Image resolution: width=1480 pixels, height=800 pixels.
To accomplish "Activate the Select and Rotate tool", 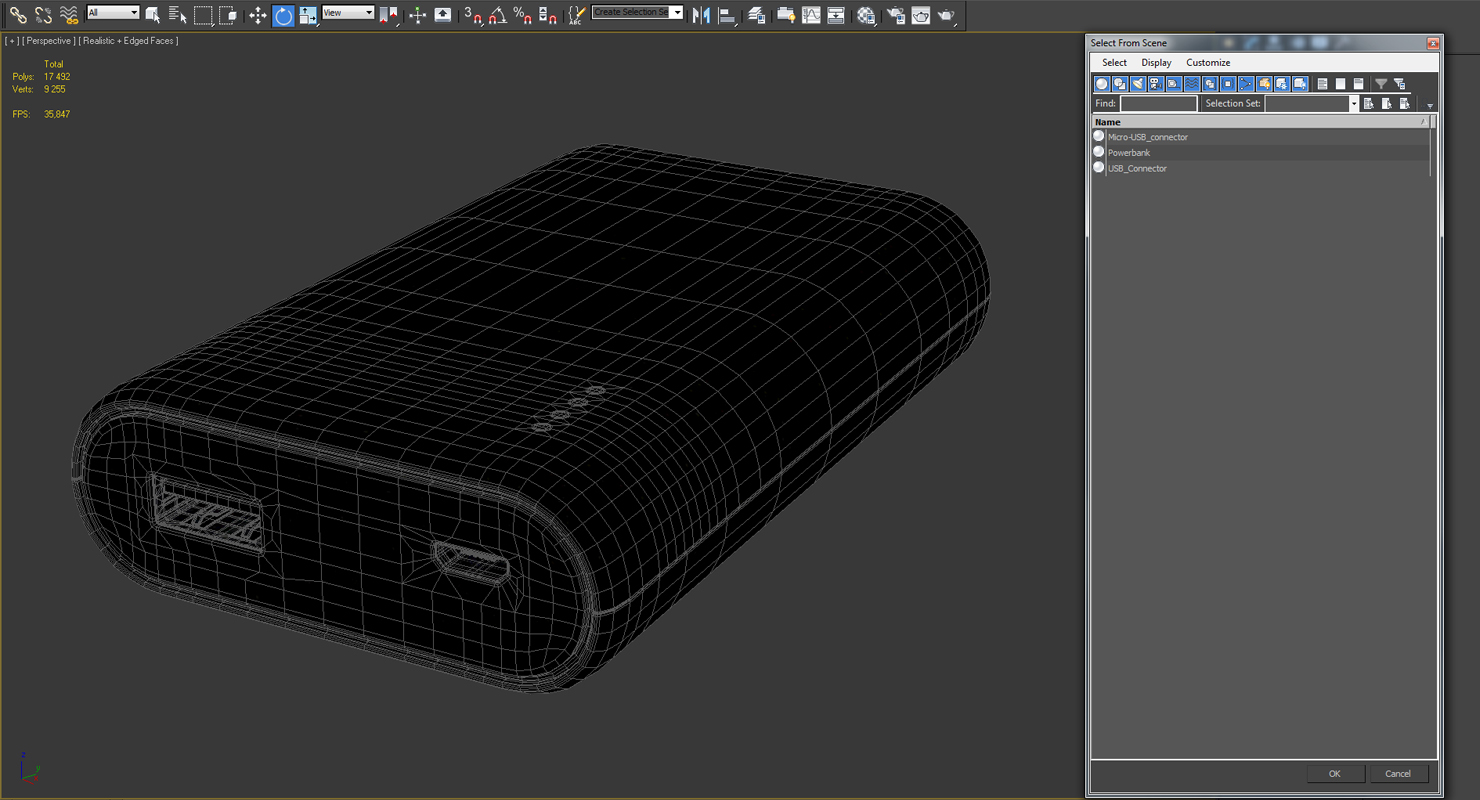I will point(283,15).
